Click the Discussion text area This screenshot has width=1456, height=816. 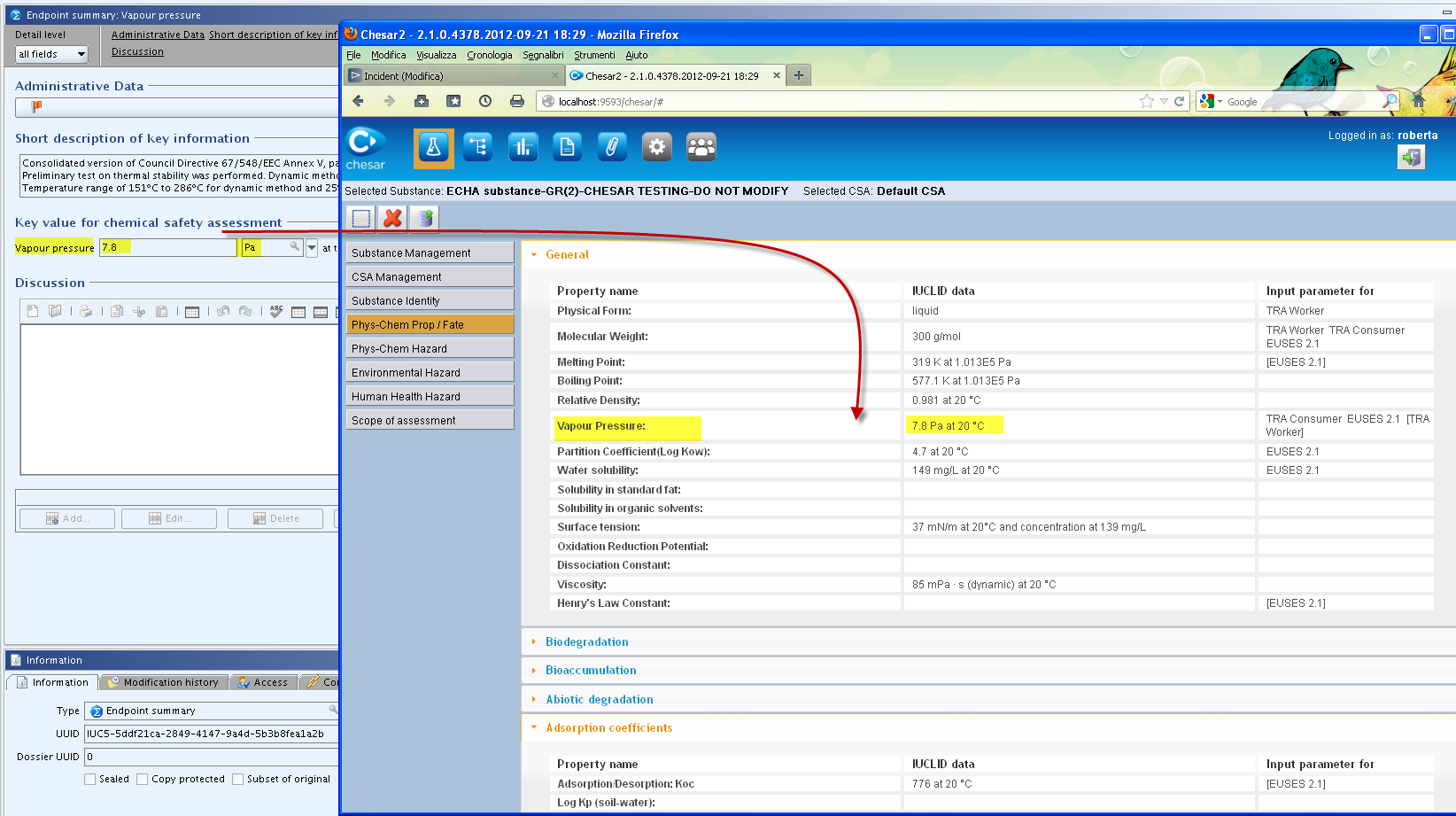click(x=180, y=400)
